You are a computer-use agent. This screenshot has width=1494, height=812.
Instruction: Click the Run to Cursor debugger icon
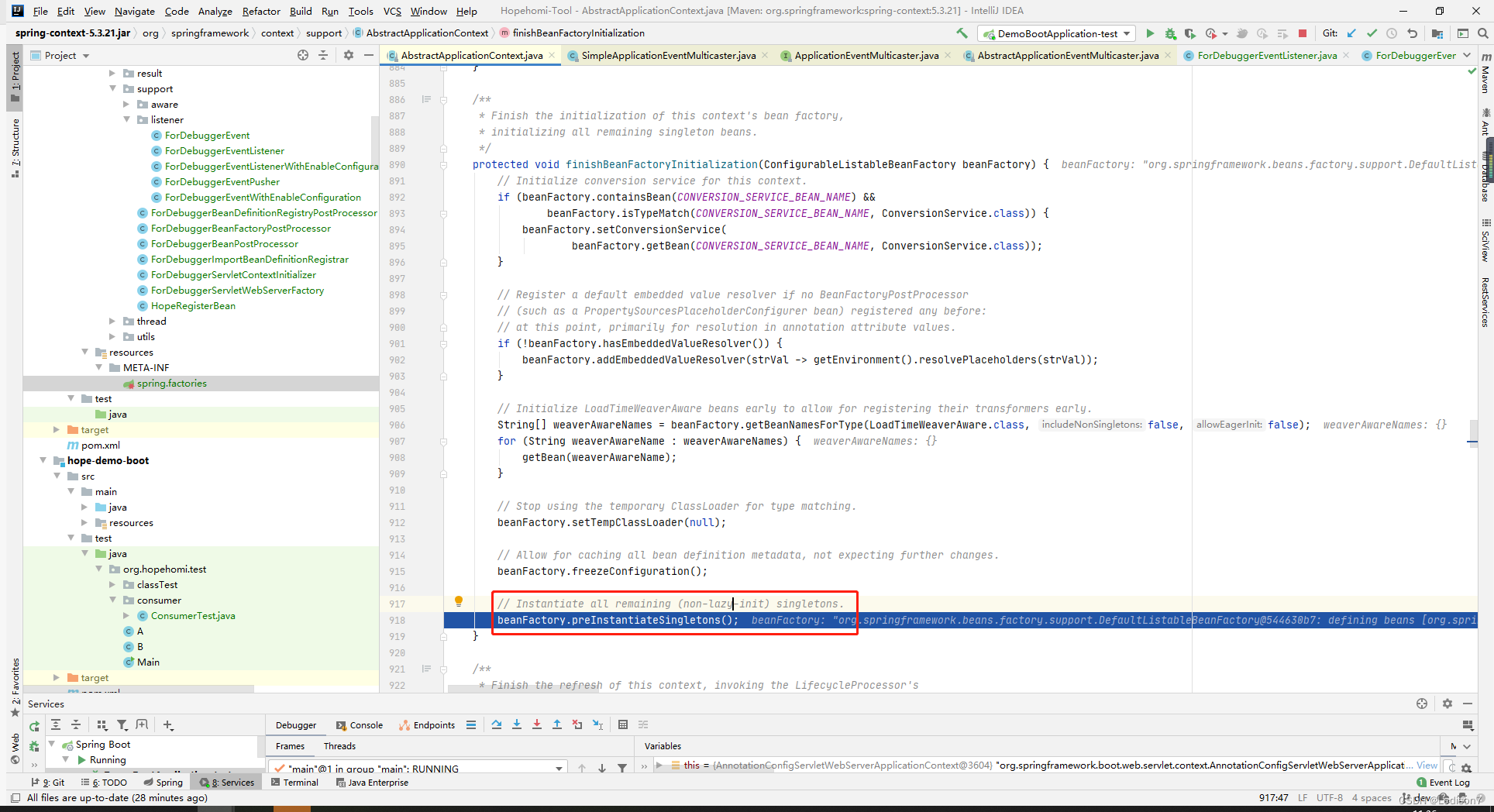(x=597, y=724)
